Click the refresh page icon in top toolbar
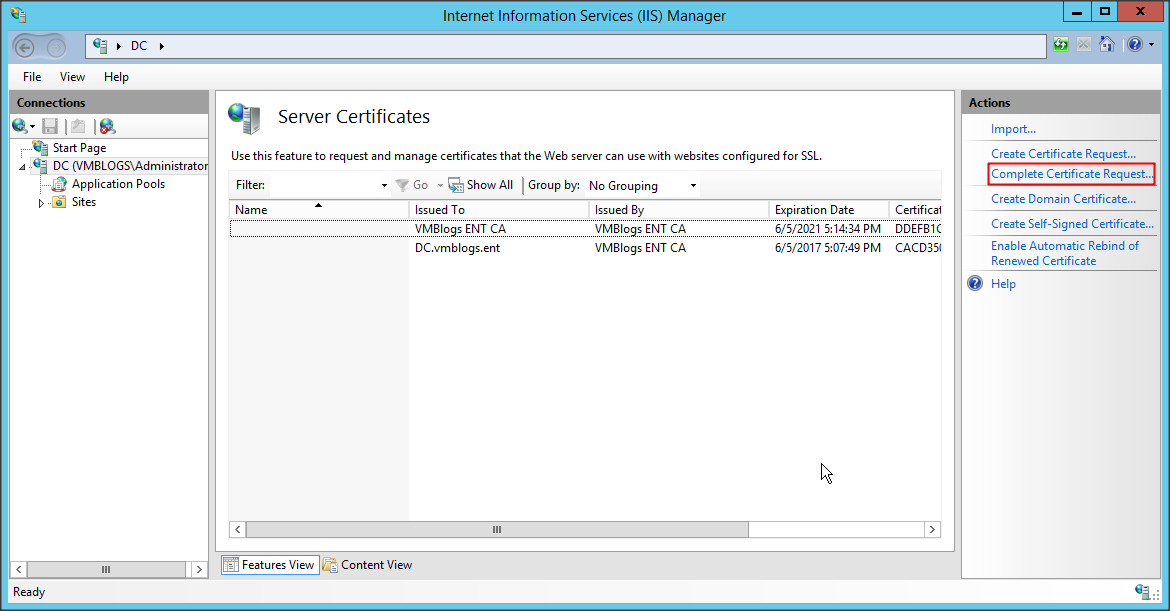The height and width of the screenshot is (611, 1170). tap(1061, 45)
